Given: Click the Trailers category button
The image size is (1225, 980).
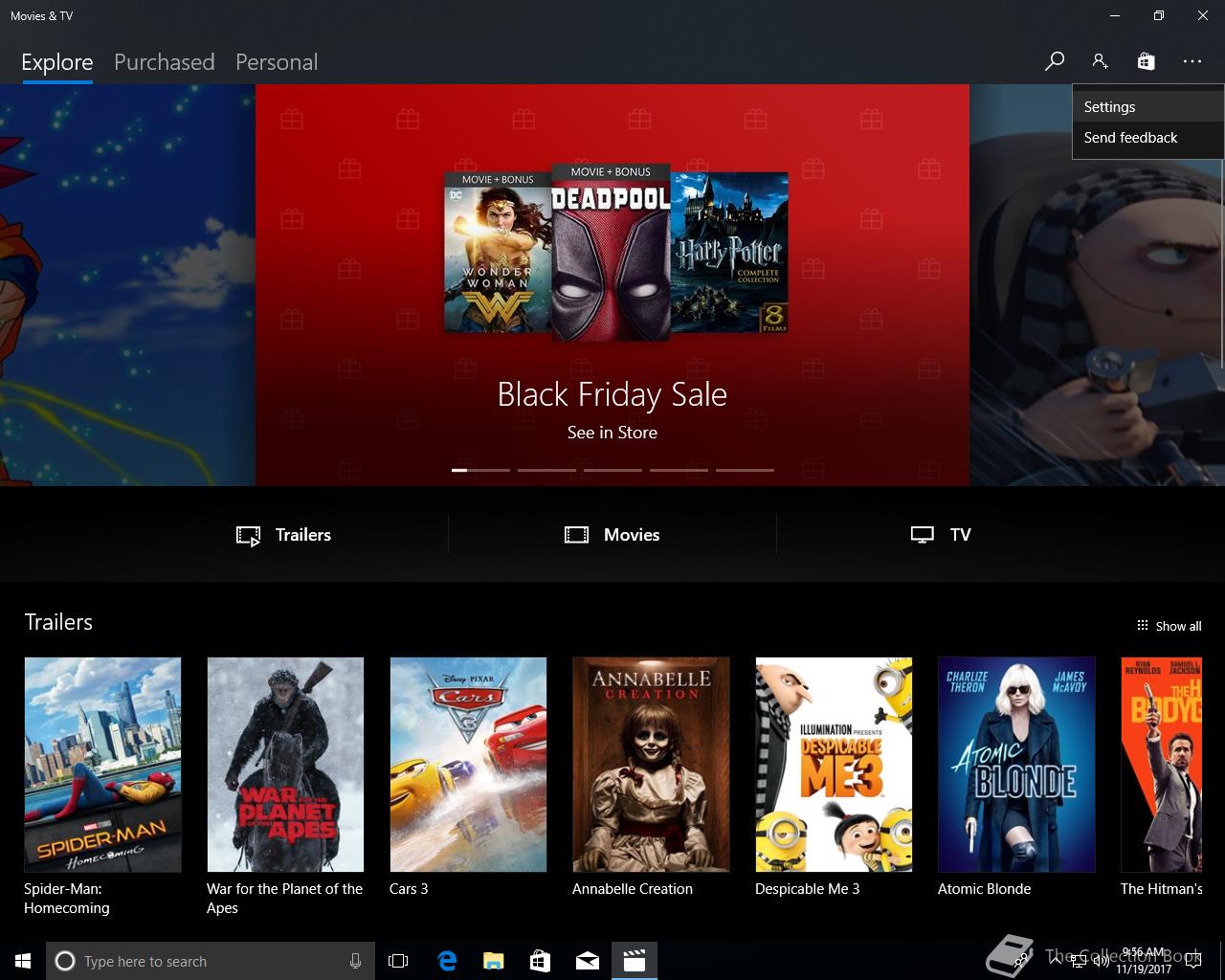Looking at the screenshot, I should (284, 535).
